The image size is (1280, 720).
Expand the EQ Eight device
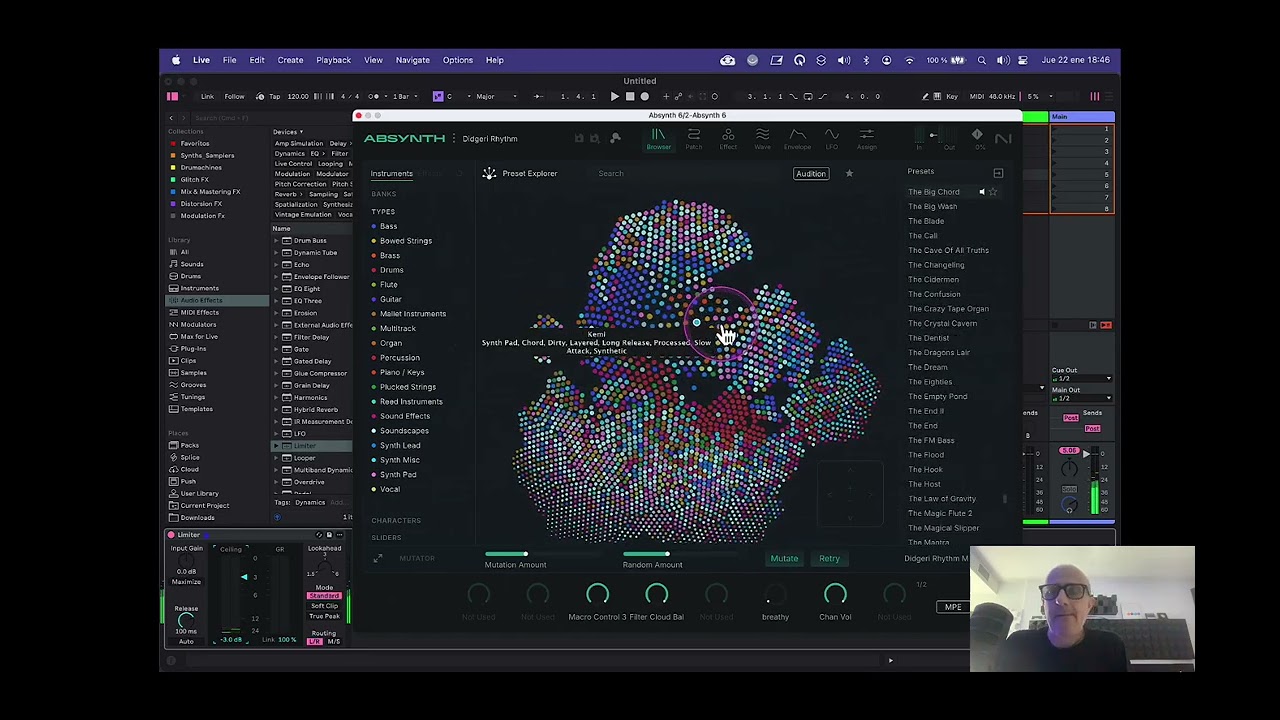pyautogui.click(x=277, y=289)
